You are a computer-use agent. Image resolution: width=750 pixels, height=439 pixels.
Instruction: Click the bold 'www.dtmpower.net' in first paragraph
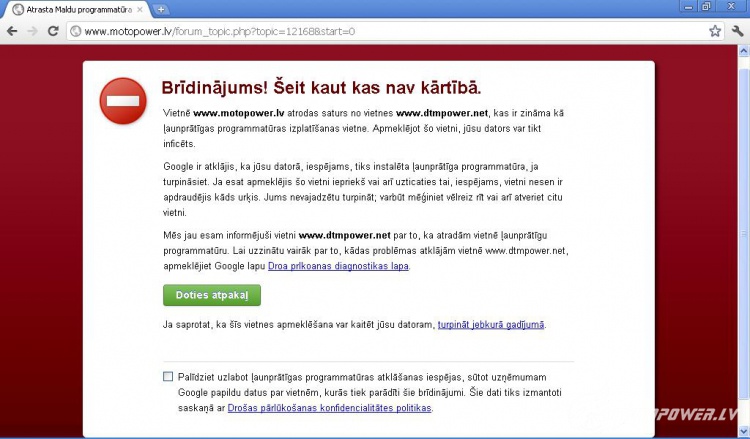(x=442, y=113)
